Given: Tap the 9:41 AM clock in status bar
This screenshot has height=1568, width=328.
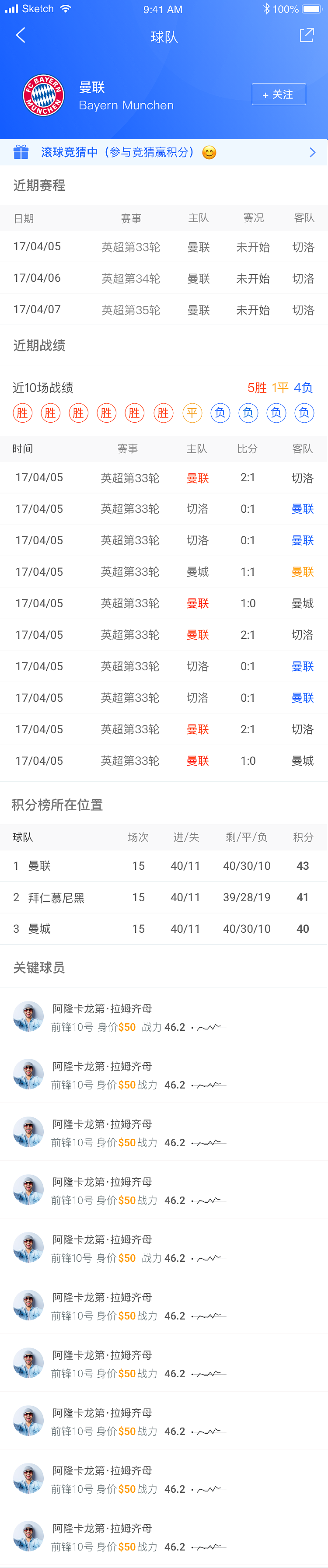Looking at the screenshot, I should 163,9.
